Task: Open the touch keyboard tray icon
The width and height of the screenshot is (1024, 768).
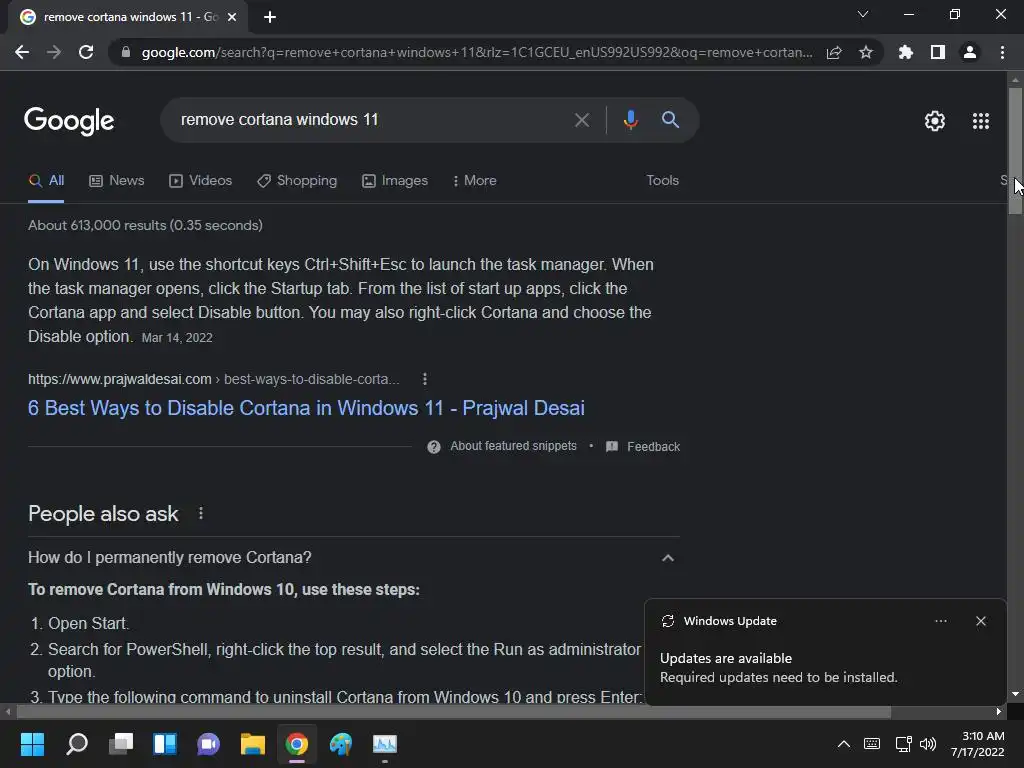Action: click(872, 744)
